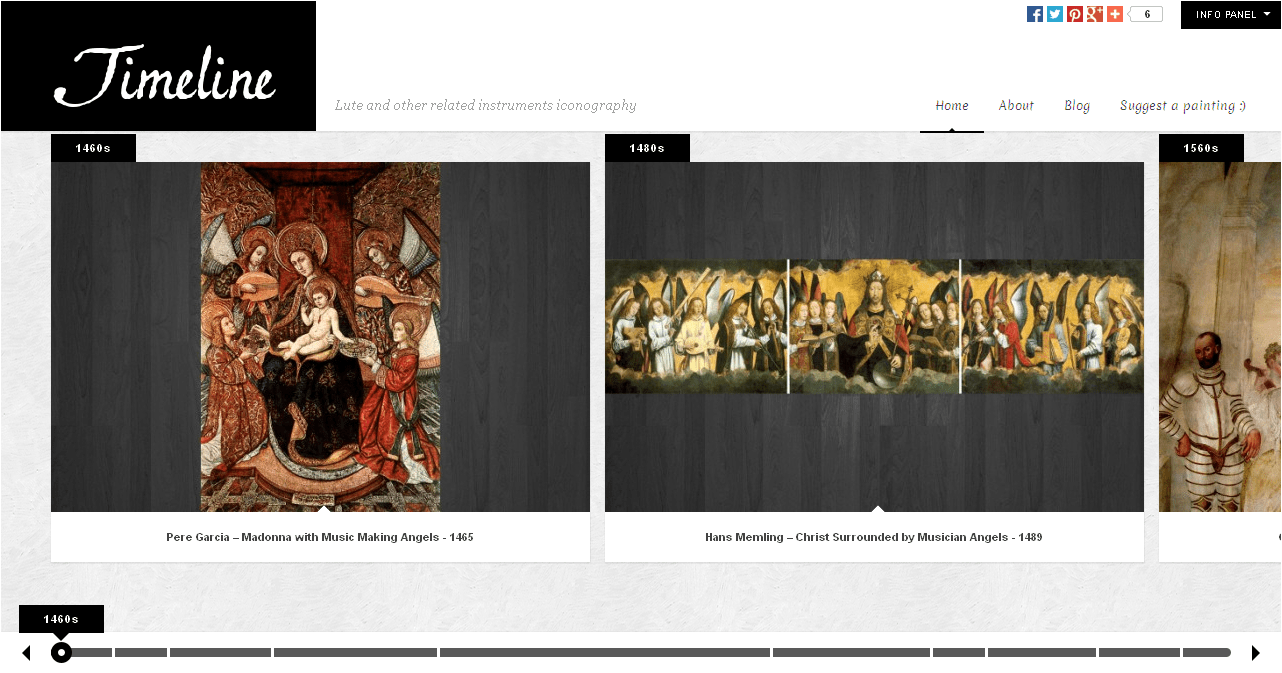Advance timeline with right arrow
1282x673 pixels.
pos(1256,653)
